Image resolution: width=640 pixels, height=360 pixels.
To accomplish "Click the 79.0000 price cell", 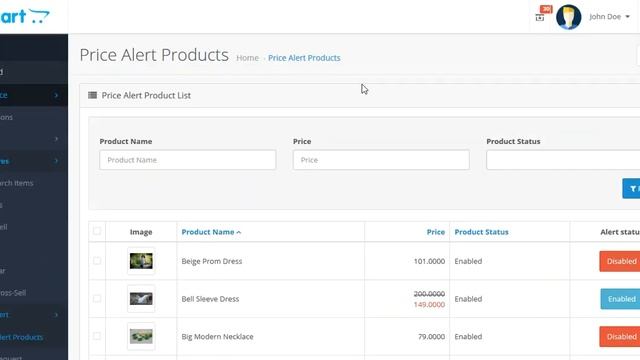I will coord(431,337).
